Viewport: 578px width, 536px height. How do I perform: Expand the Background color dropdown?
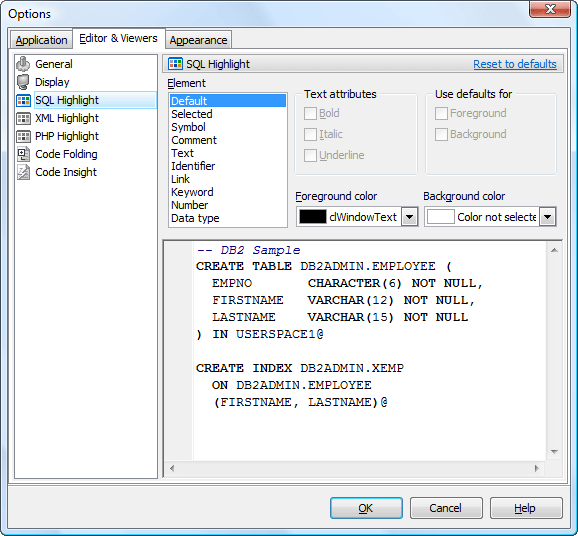click(x=547, y=217)
